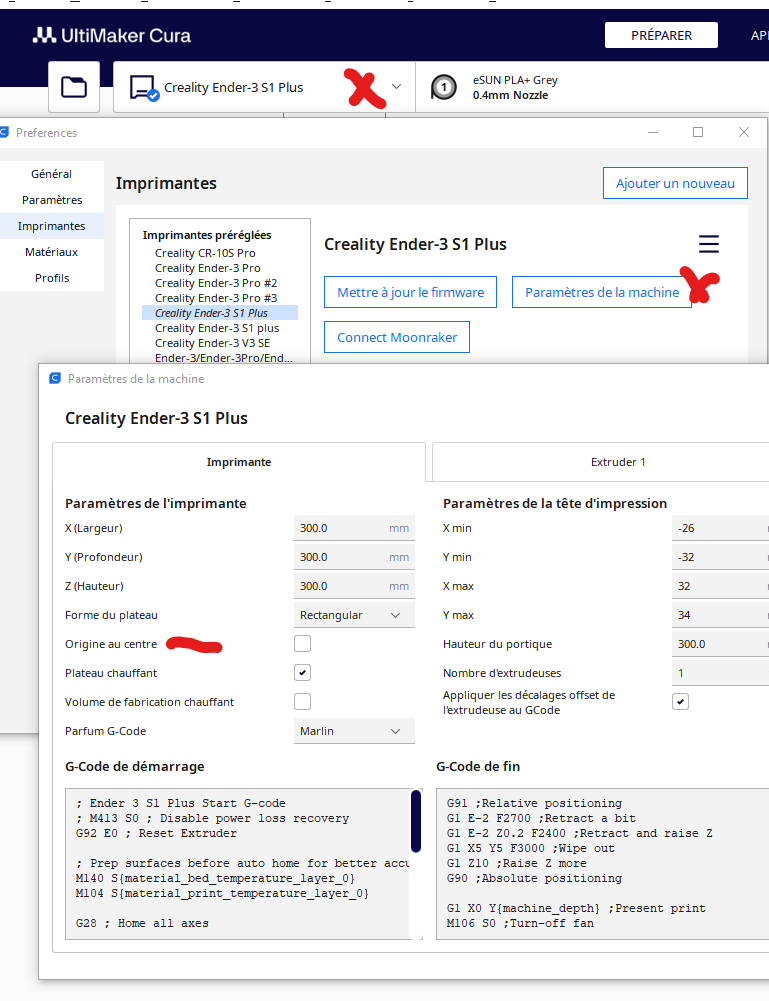Click the Paramètres de la machine window icon
769x1001 pixels.
(x=55, y=379)
